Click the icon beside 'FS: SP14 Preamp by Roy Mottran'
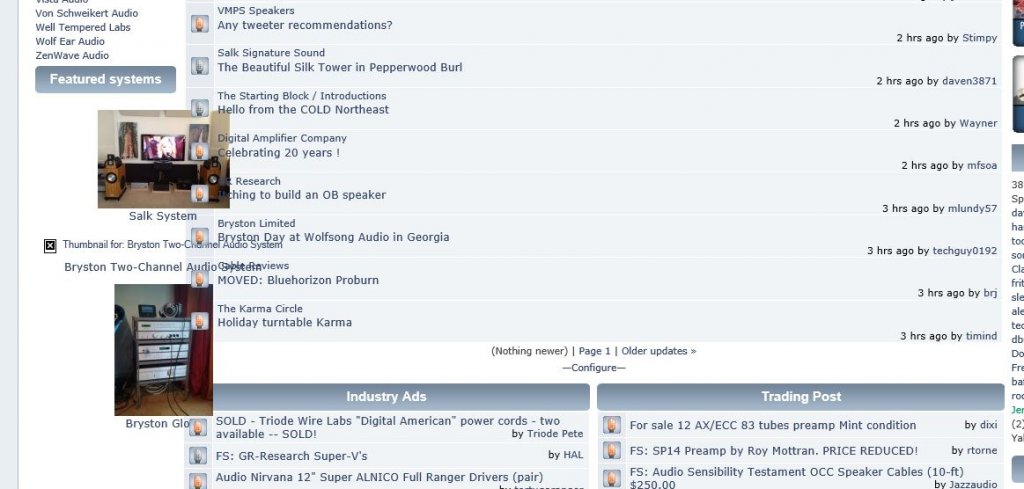 (612, 450)
